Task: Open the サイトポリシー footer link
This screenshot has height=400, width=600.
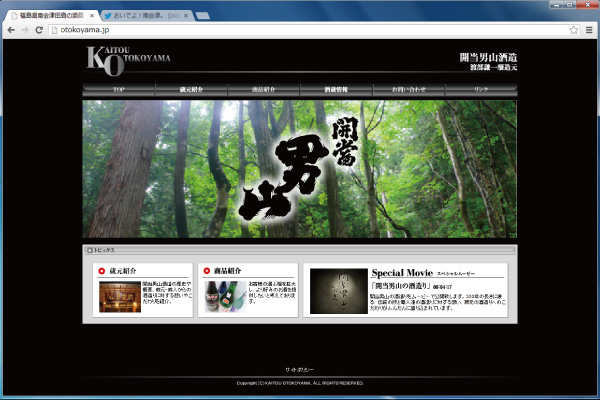Action: click(300, 369)
